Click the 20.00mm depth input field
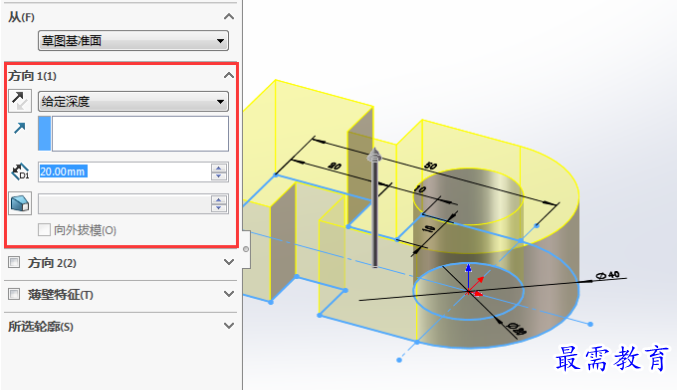Screen dimensions: 677x390 pos(124,172)
